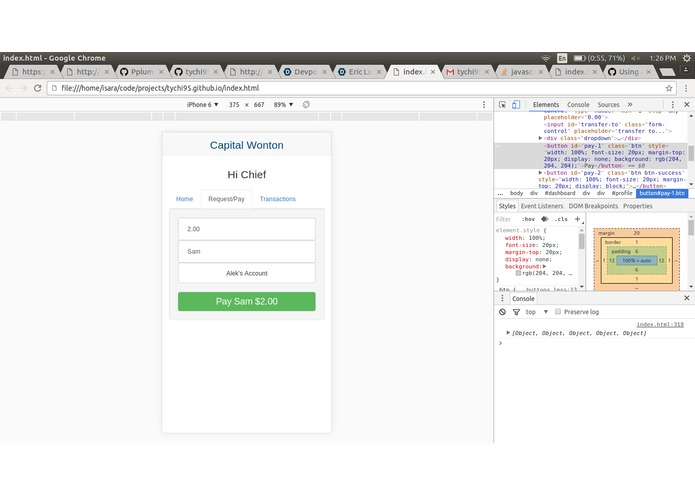The width and height of the screenshot is (695, 494).
Task: Click the Pay Sam $2.00 button
Action: (x=247, y=301)
